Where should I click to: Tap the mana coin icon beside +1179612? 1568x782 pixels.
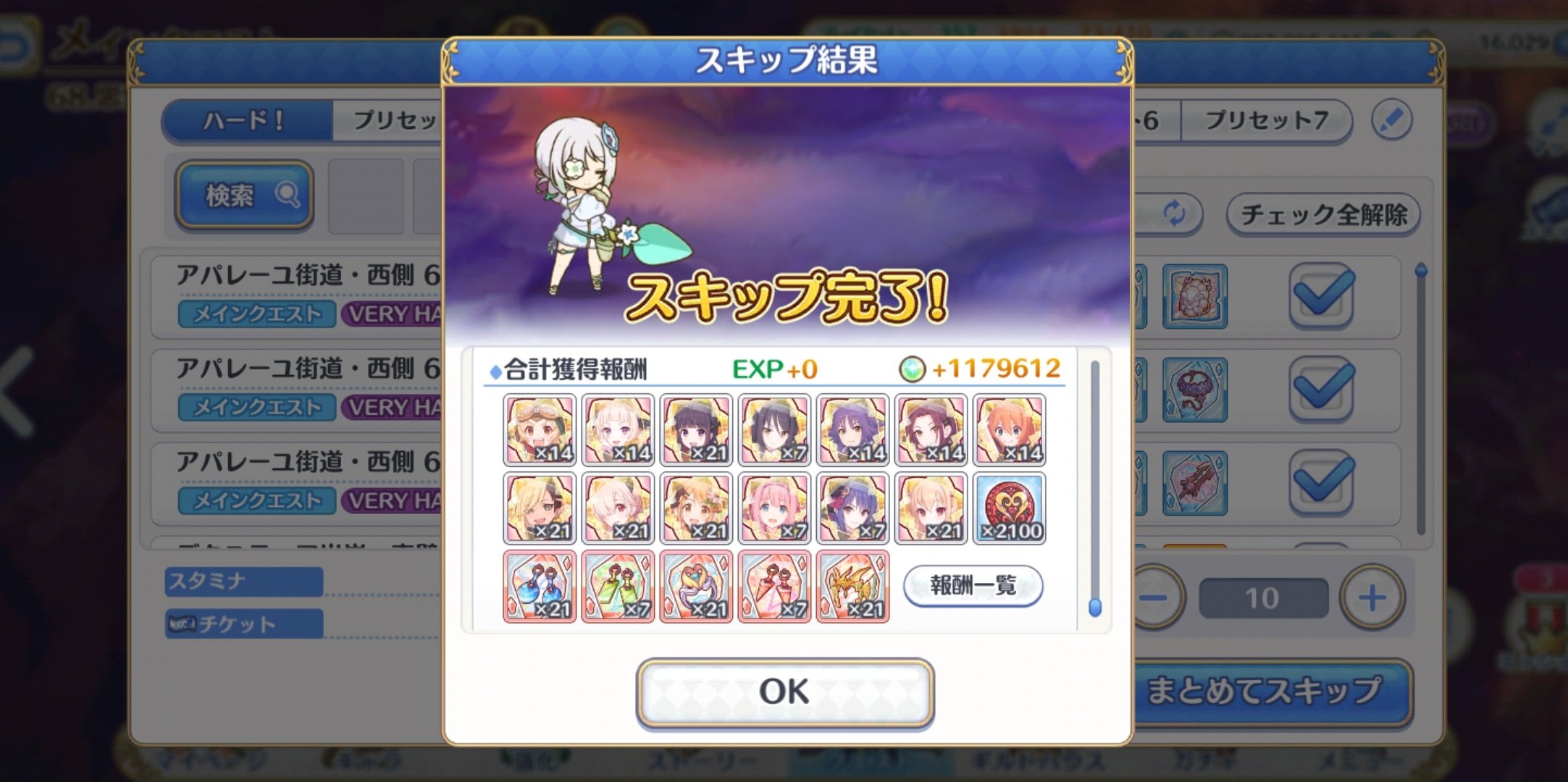click(x=912, y=369)
